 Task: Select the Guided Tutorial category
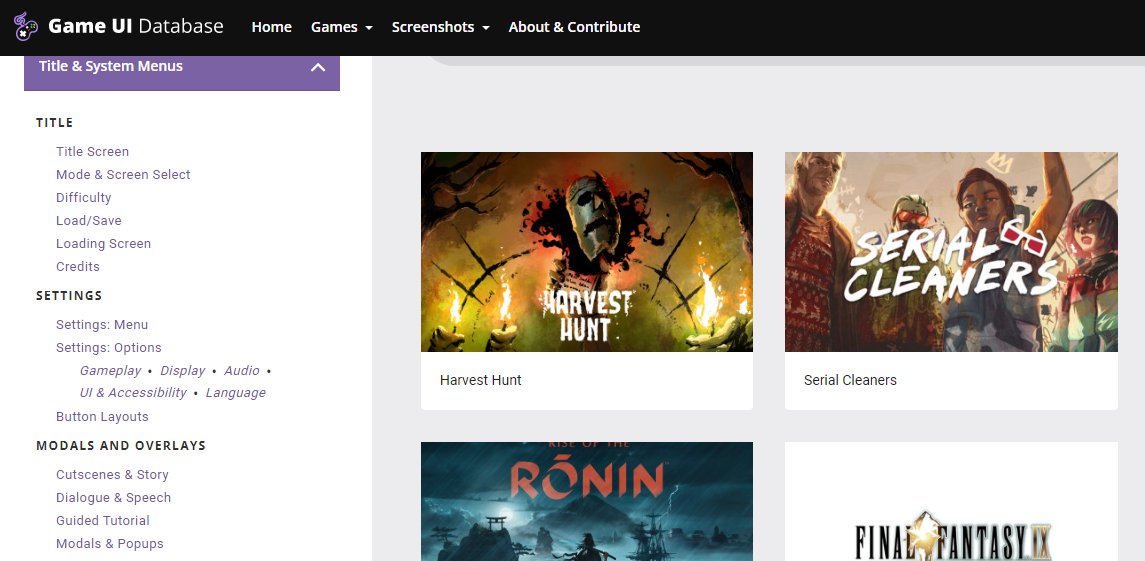point(102,521)
